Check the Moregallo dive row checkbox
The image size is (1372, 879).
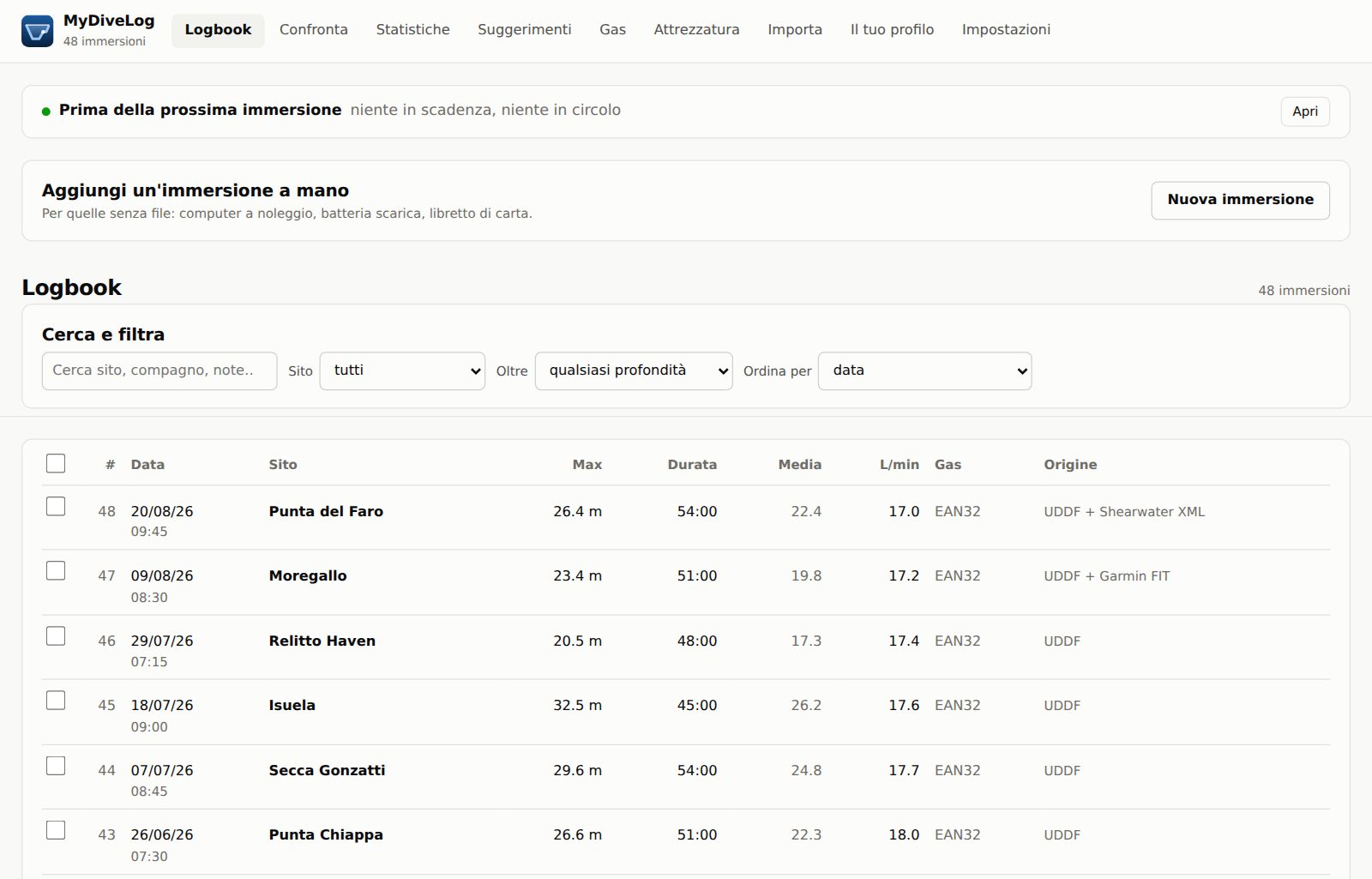56,570
